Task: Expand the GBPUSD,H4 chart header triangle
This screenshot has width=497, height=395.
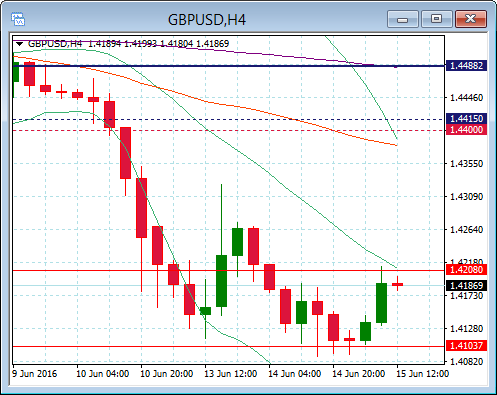Action: 19,44
